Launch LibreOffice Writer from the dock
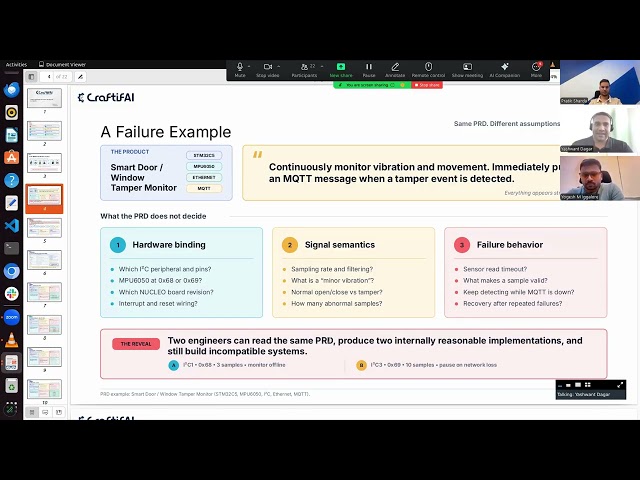The image size is (640, 480). [x=11, y=135]
